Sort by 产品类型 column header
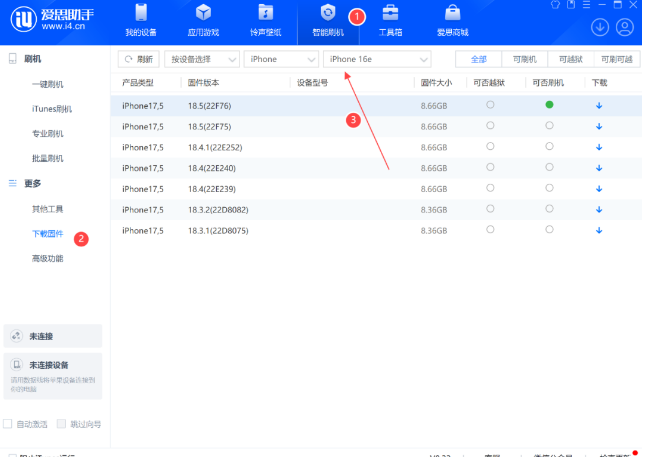The image size is (646, 457). tap(138, 82)
